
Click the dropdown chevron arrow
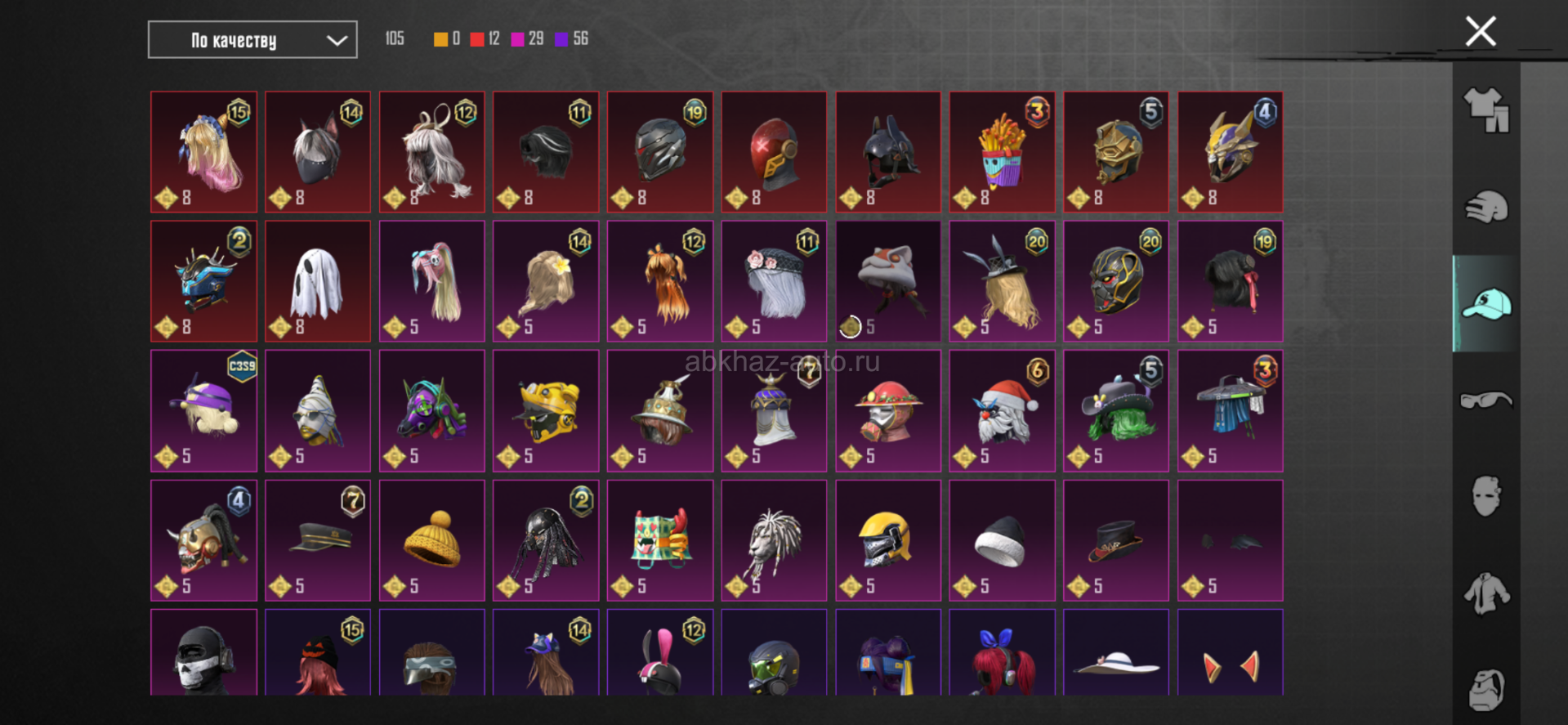point(337,40)
